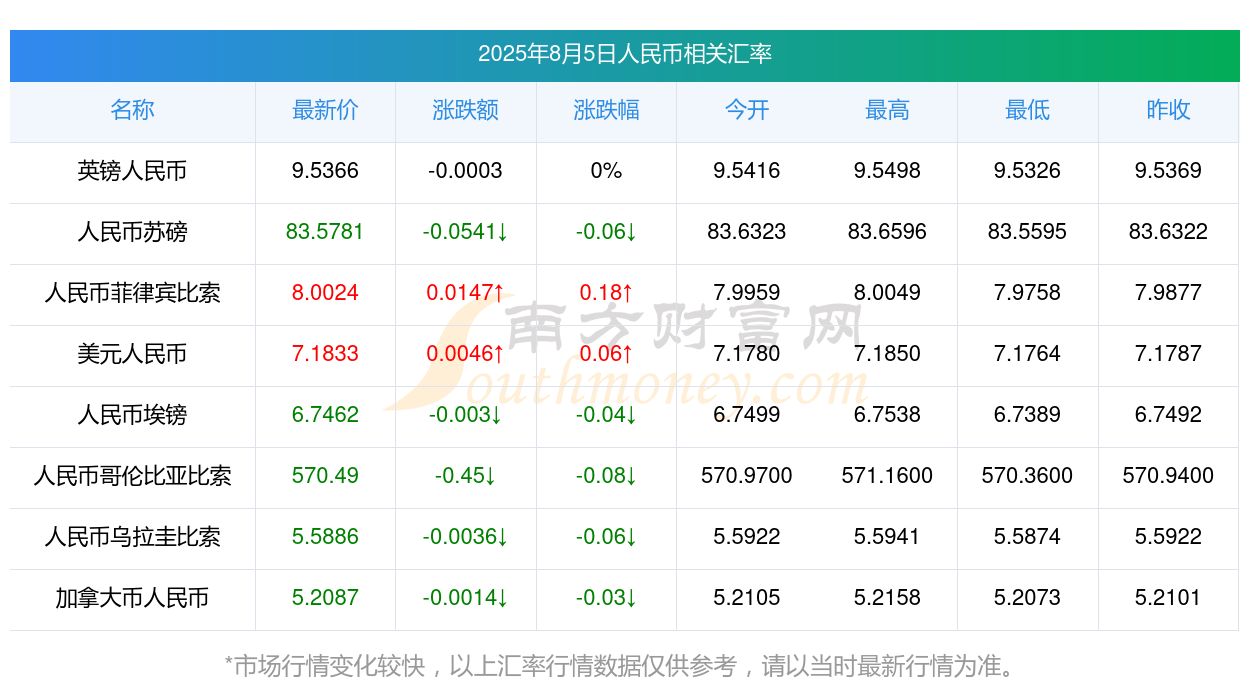This screenshot has width=1250, height=698.
Task: Click green latest price 6.7462
Action: (x=325, y=415)
